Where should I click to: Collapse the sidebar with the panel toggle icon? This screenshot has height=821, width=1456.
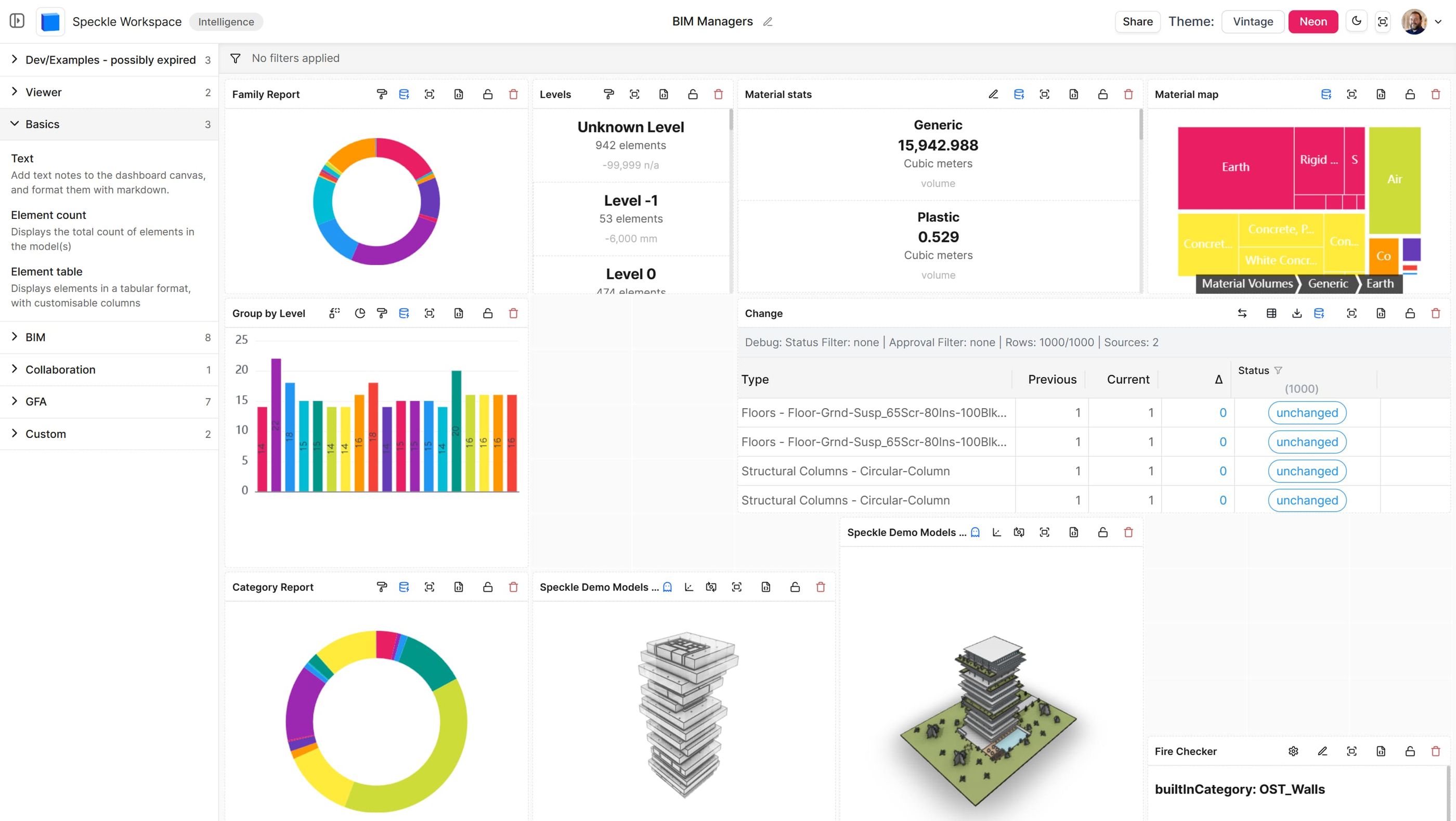point(17,21)
